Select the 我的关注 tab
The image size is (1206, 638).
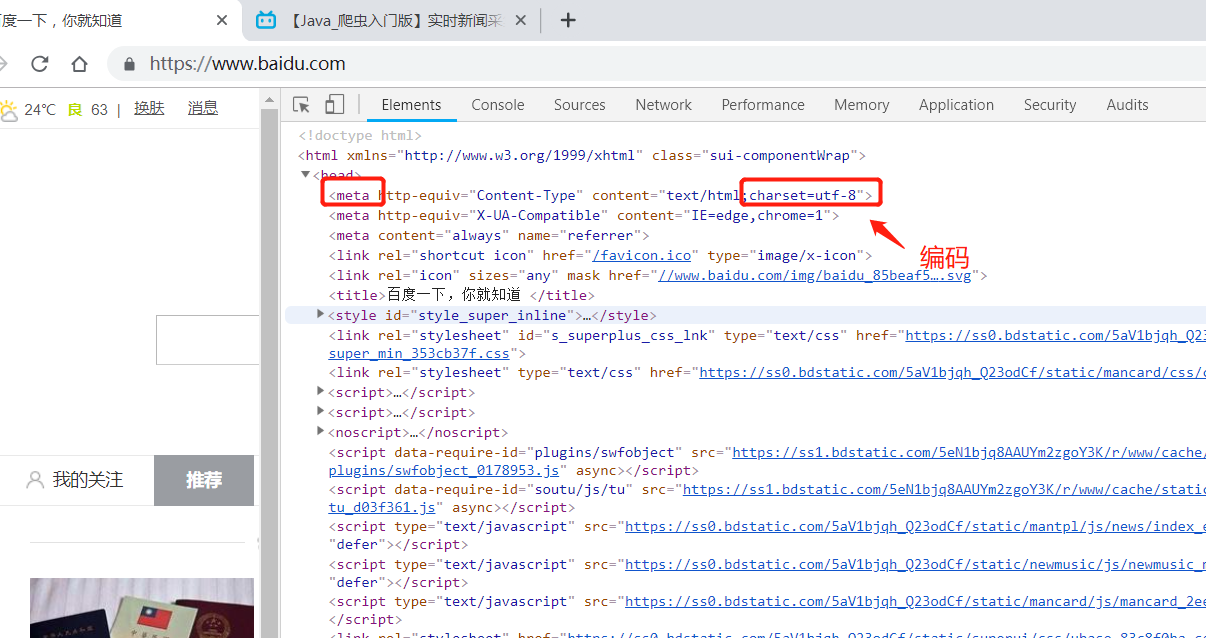click(x=76, y=480)
